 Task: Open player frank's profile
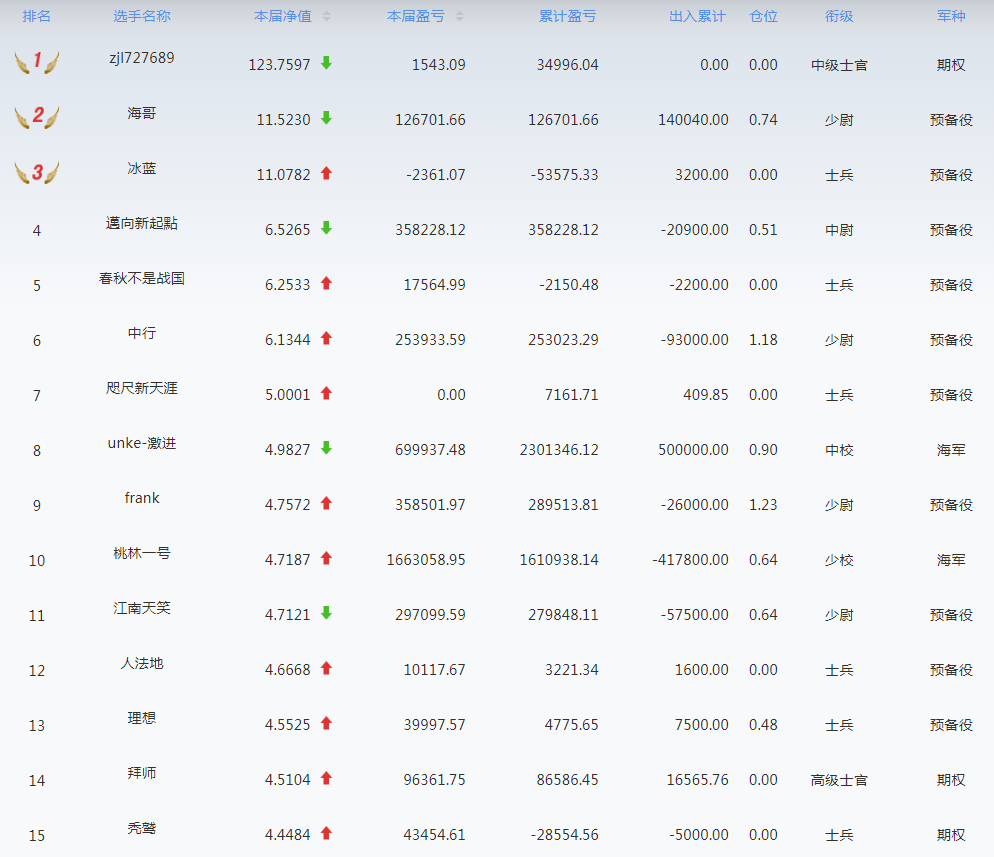(142, 498)
